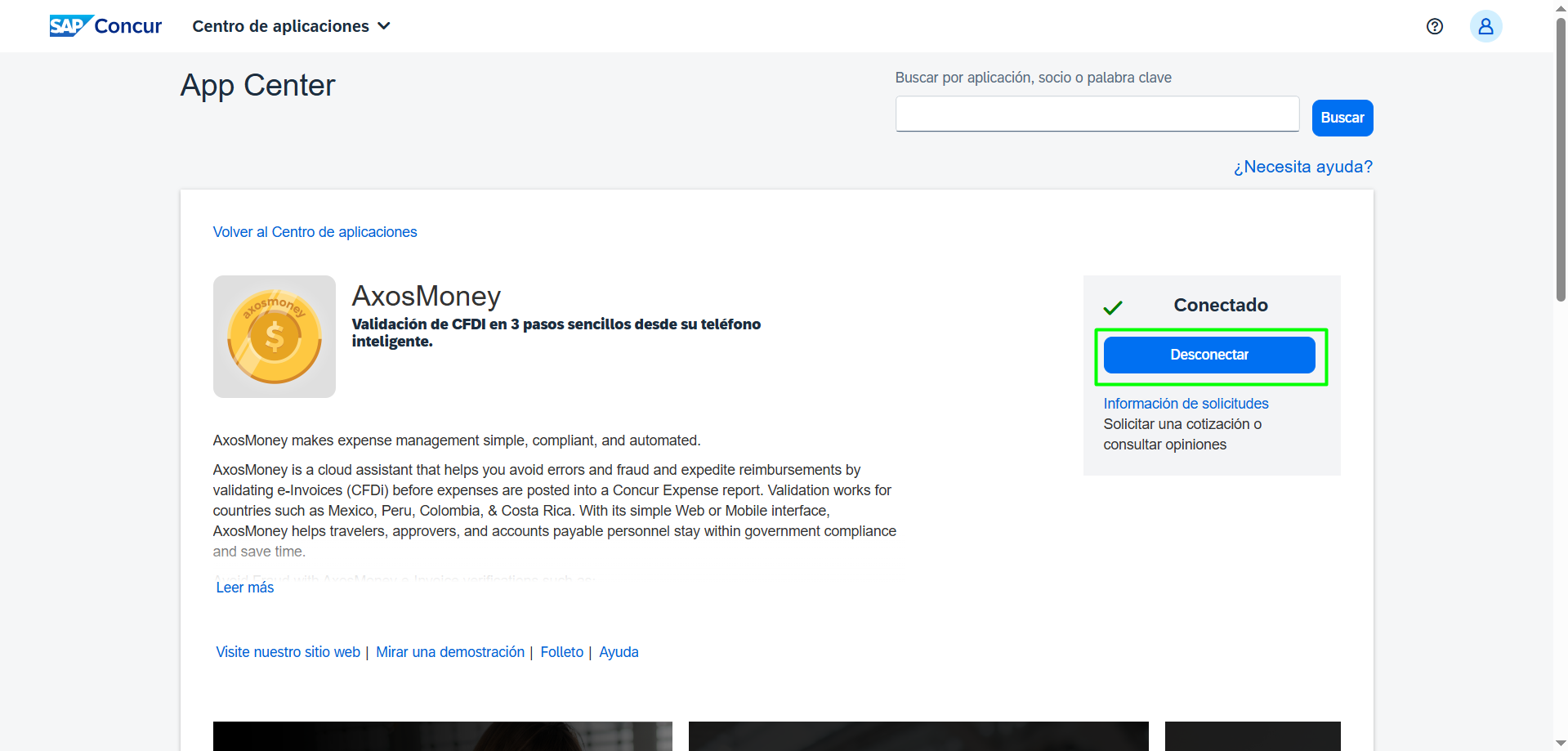This screenshot has width=1568, height=751.
Task: Select the first screenshot thumbnail
Action: (442, 735)
